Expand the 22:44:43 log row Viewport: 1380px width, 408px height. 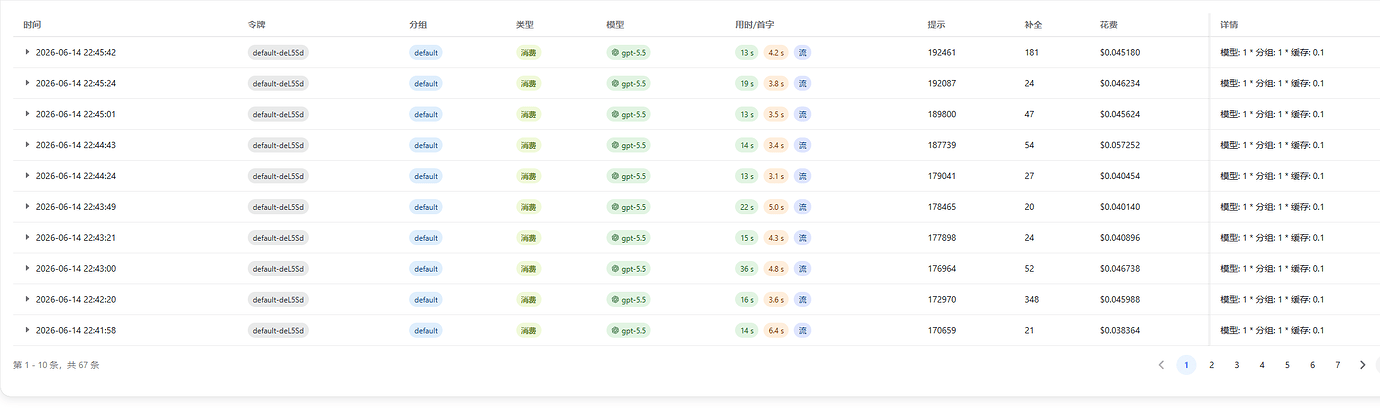tap(28, 145)
